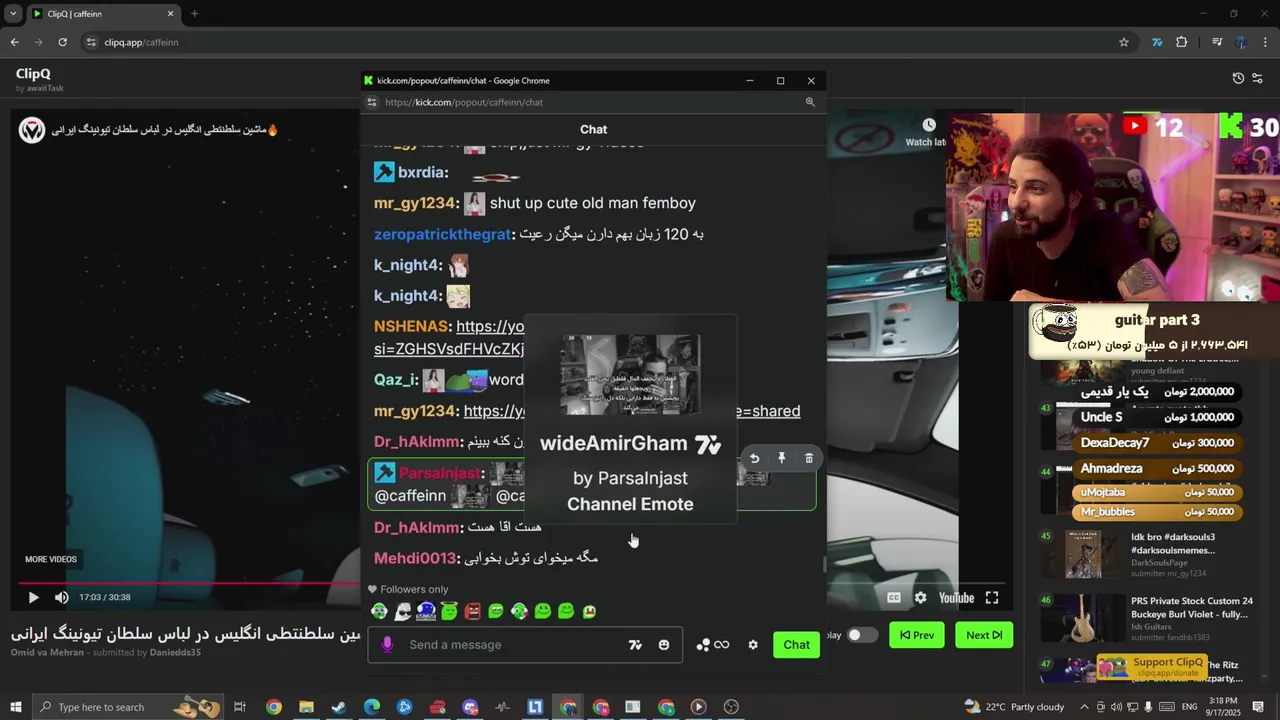Go to the previous clip with Prev
Screen dimensions: 1280x720
(916, 635)
